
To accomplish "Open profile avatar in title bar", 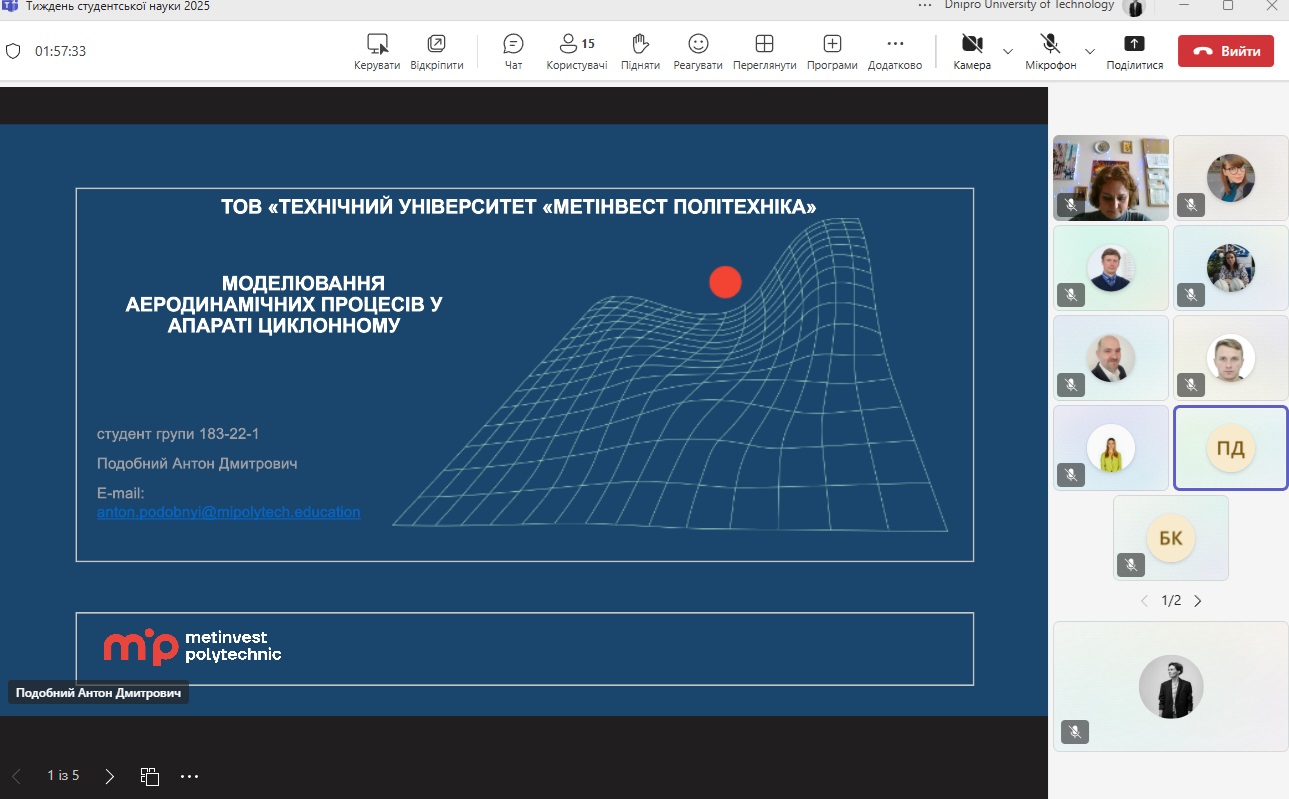I will (1133, 7).
